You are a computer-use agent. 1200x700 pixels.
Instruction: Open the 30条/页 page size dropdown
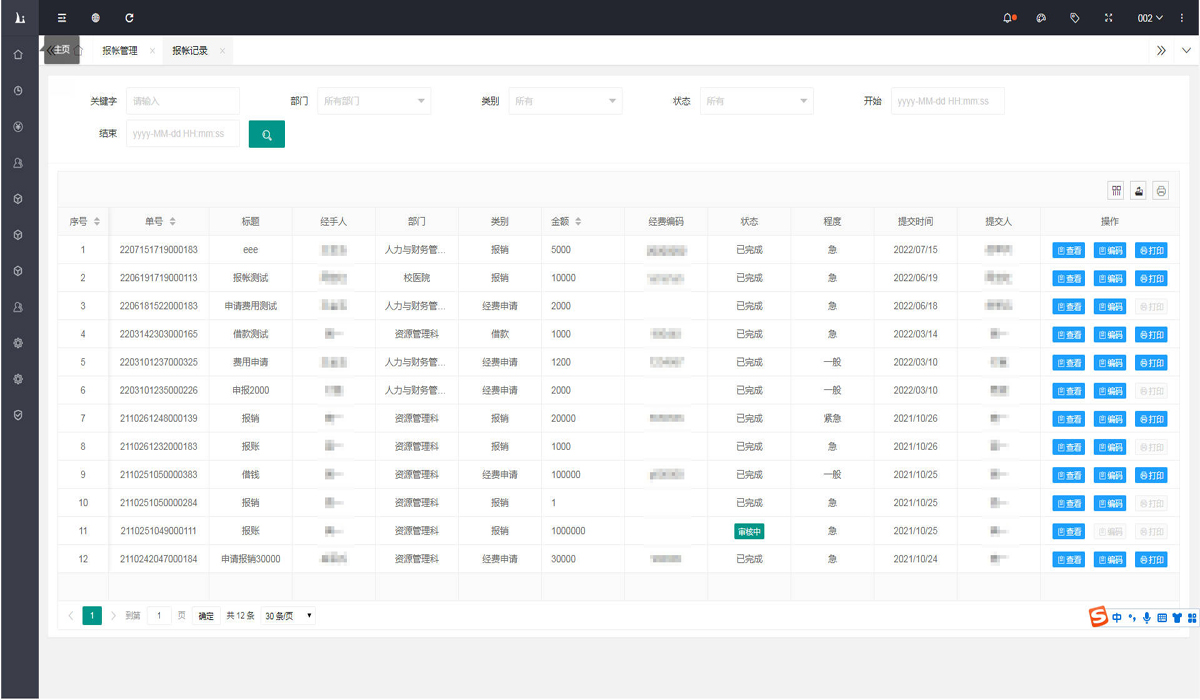click(288, 616)
